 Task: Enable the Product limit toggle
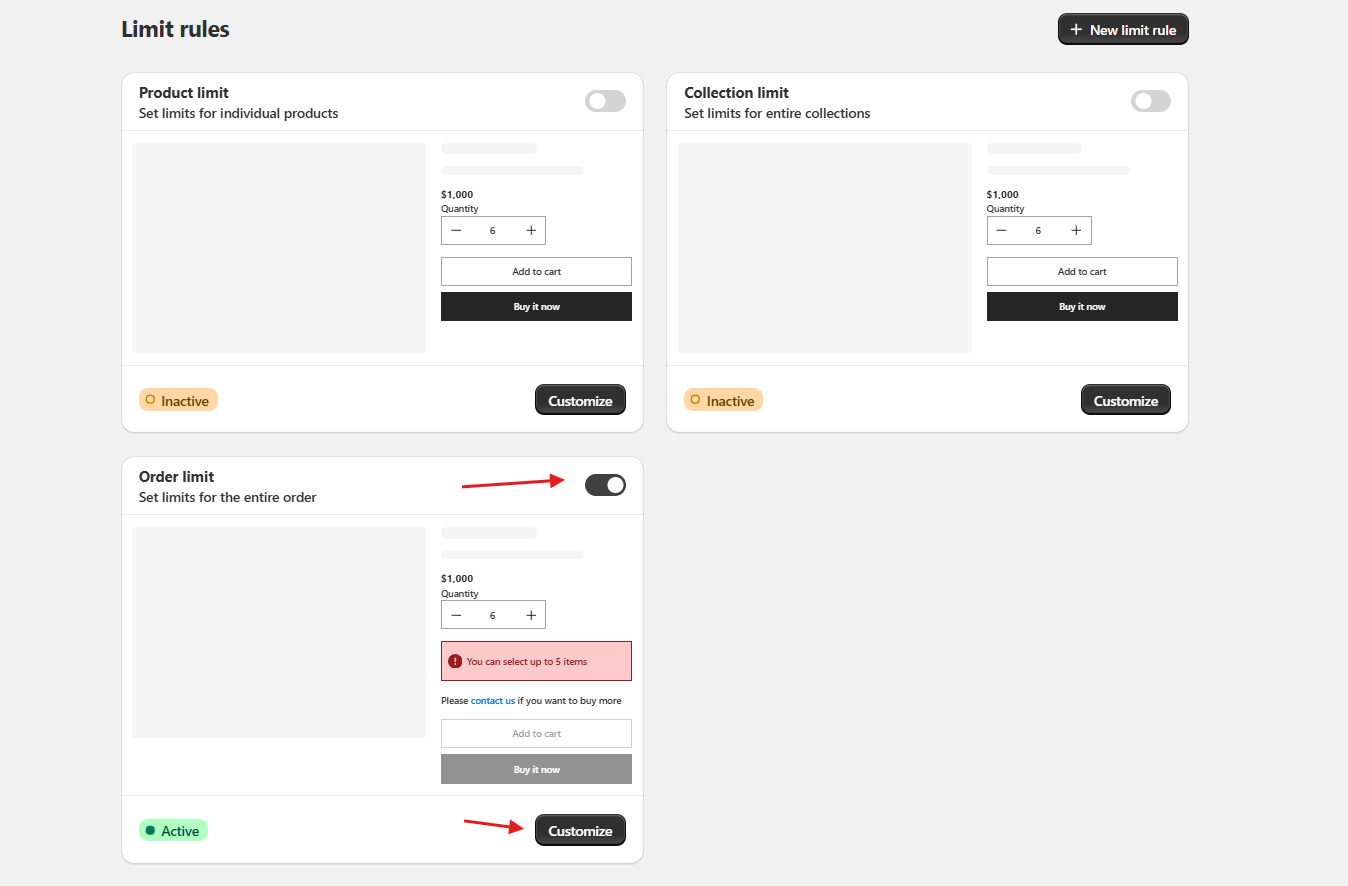605,101
